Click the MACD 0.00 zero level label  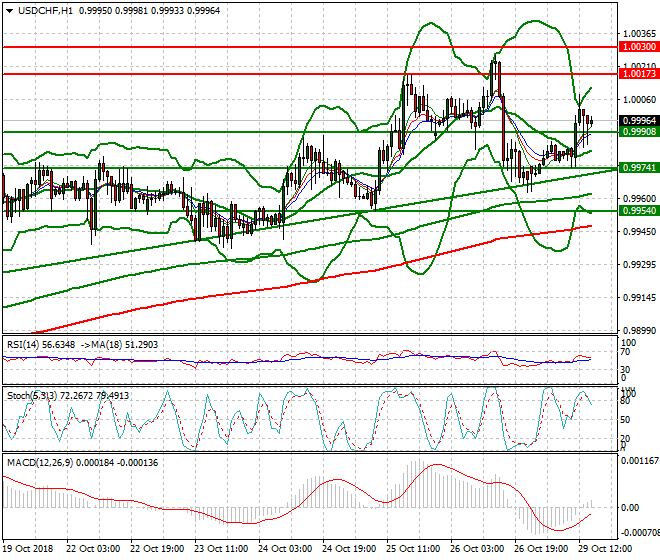click(630, 508)
